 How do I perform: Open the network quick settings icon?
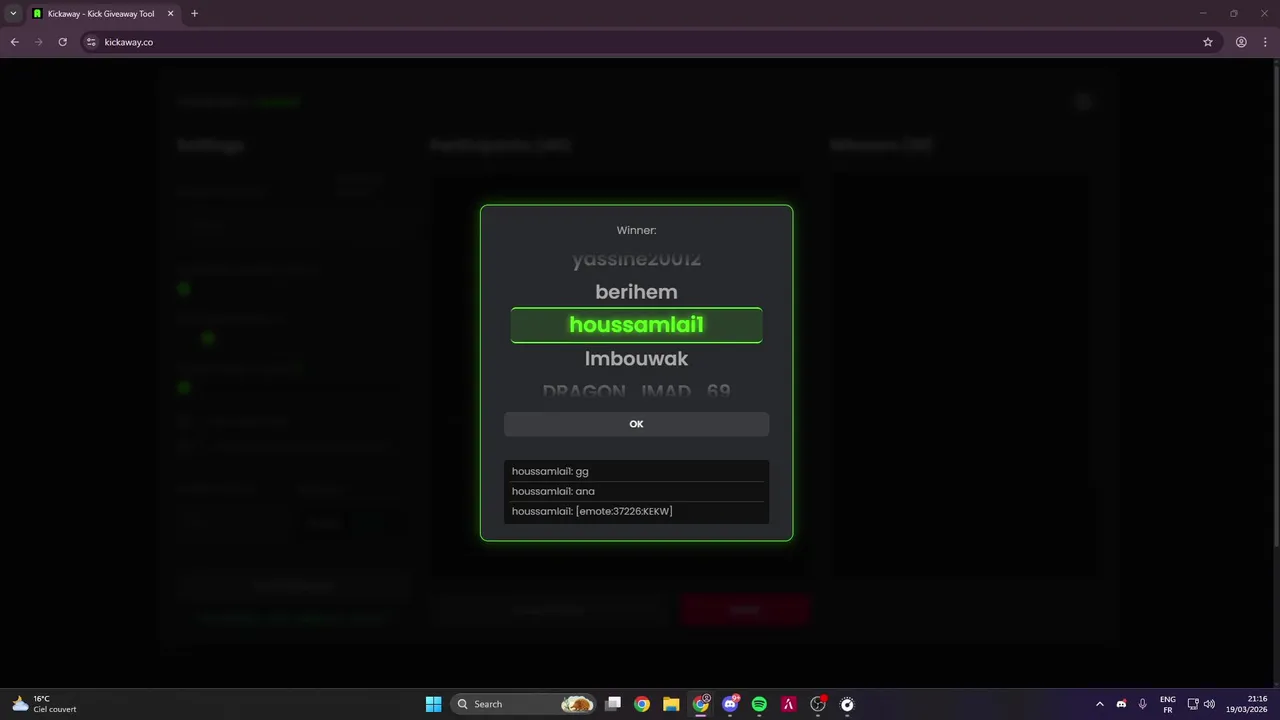coord(1193,704)
